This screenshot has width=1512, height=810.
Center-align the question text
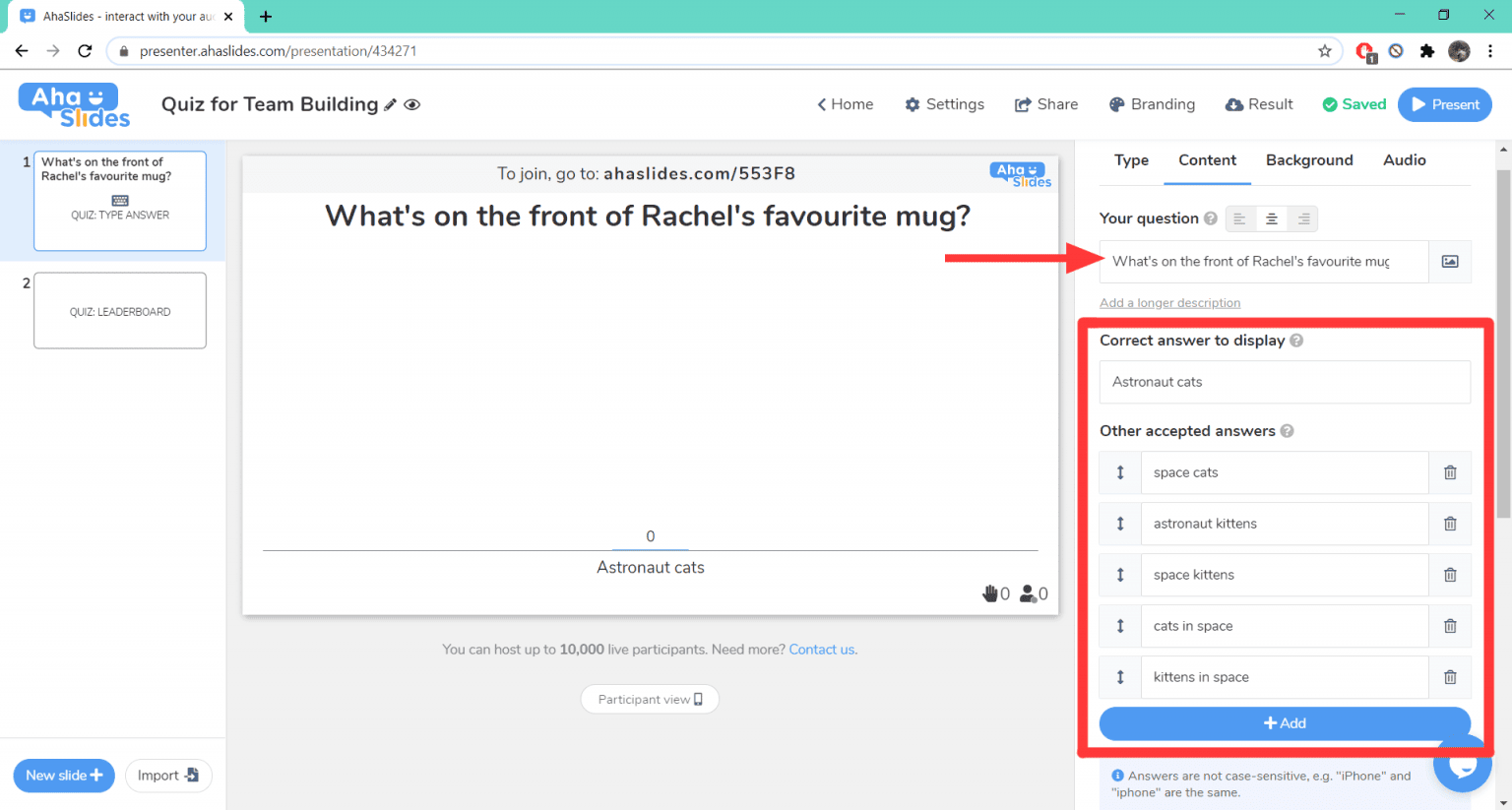click(1272, 218)
